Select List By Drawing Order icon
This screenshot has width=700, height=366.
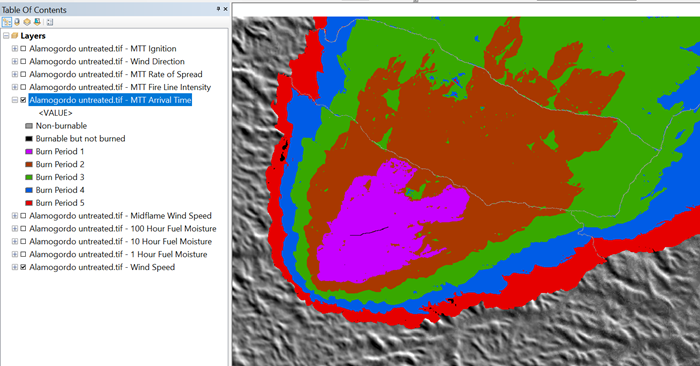tap(7, 22)
